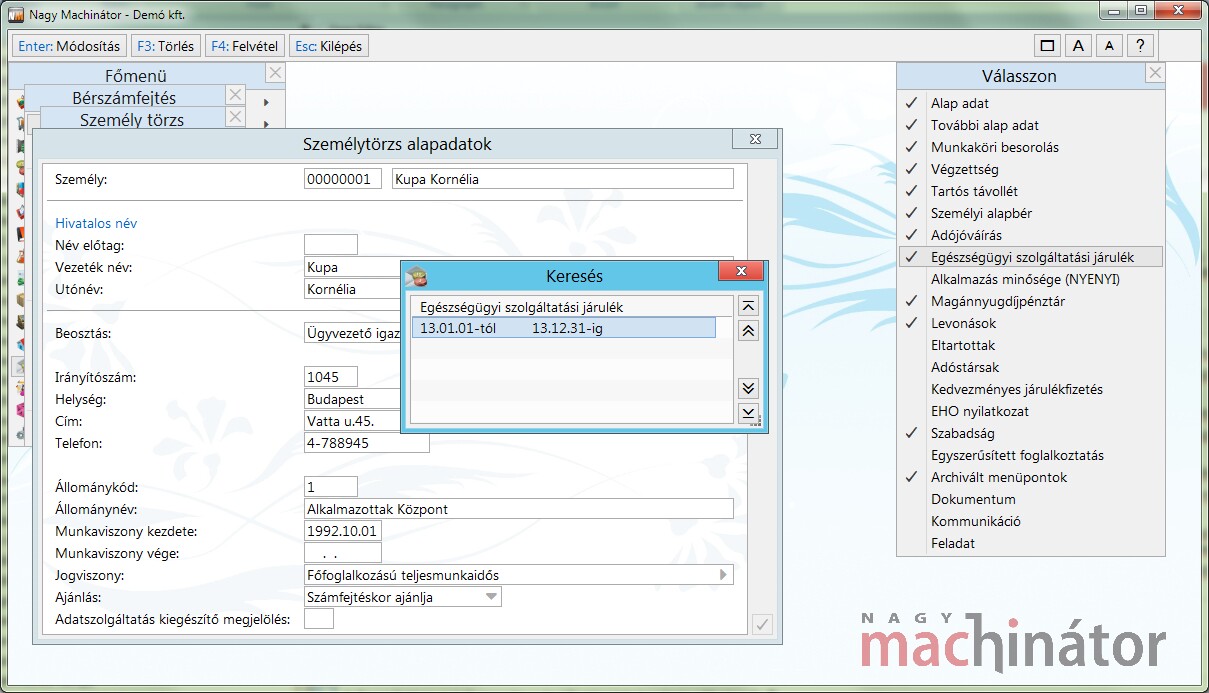
Task: Click the smaller A font size icon
Action: (x=1109, y=46)
